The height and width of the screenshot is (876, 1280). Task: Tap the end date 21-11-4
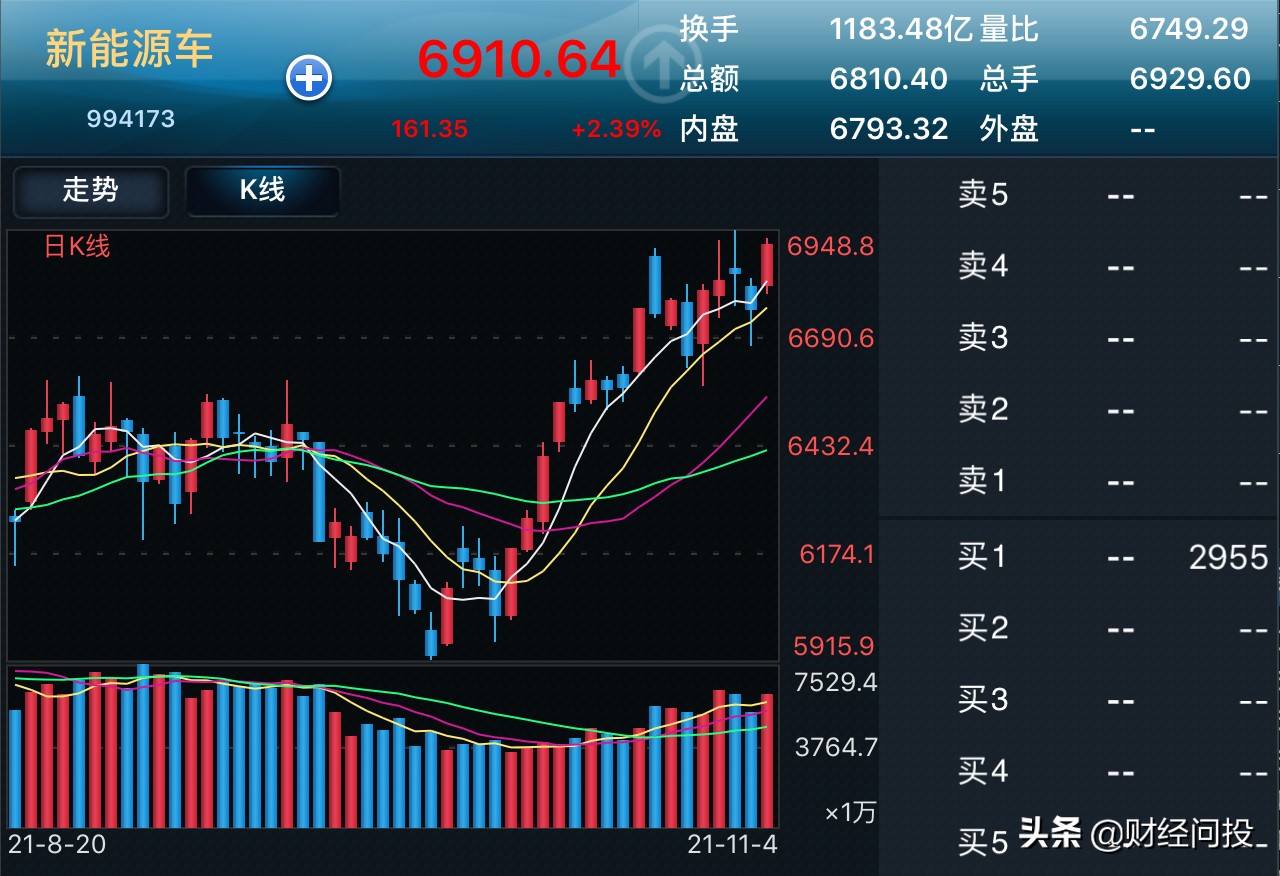point(732,844)
